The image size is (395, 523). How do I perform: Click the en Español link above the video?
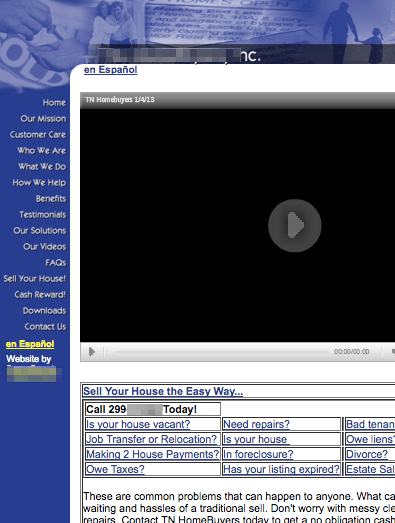pos(110,70)
